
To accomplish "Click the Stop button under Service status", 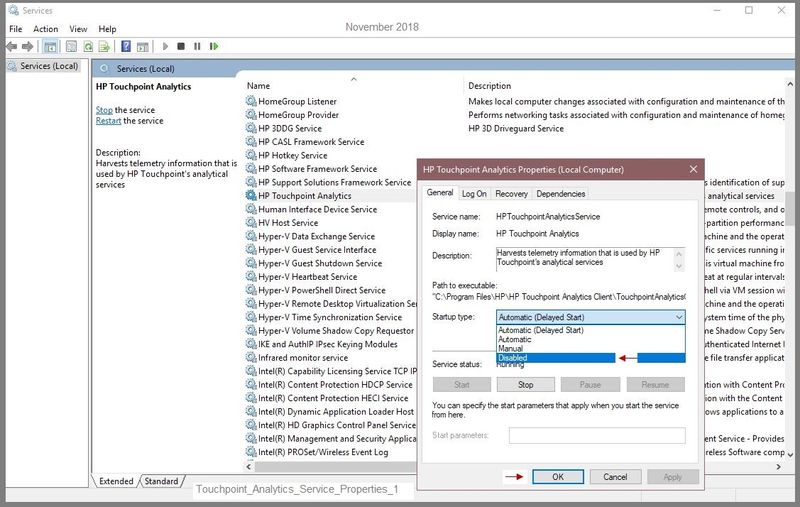I will pyautogui.click(x=526, y=385).
